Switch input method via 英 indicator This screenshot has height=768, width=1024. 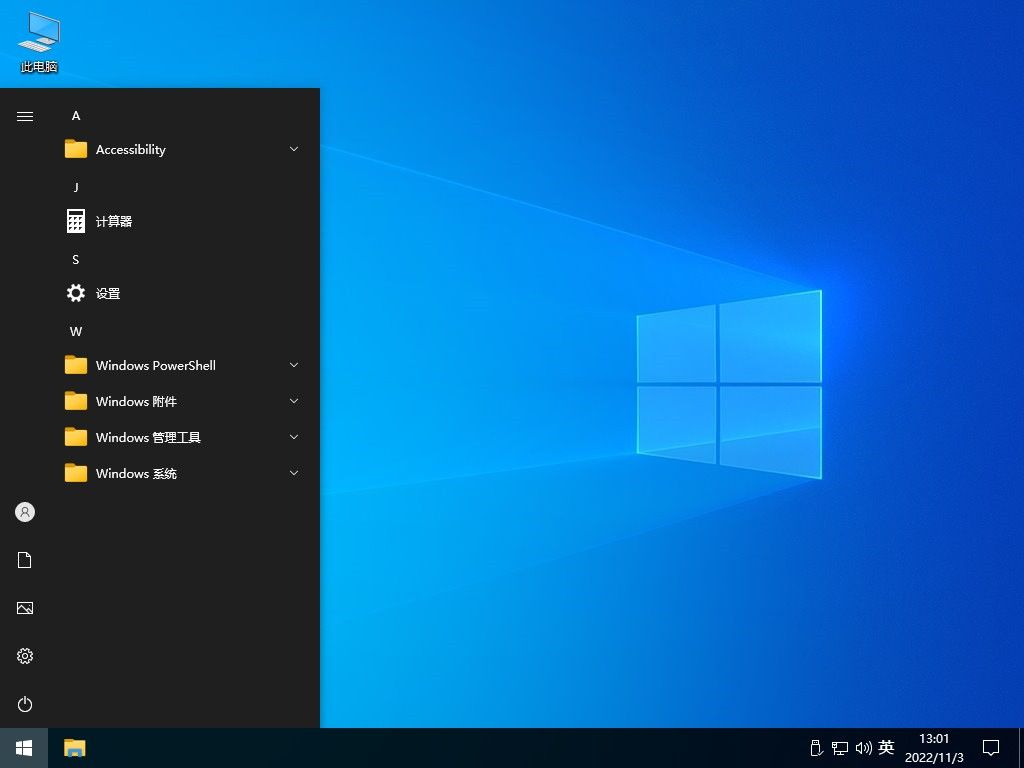click(x=886, y=747)
